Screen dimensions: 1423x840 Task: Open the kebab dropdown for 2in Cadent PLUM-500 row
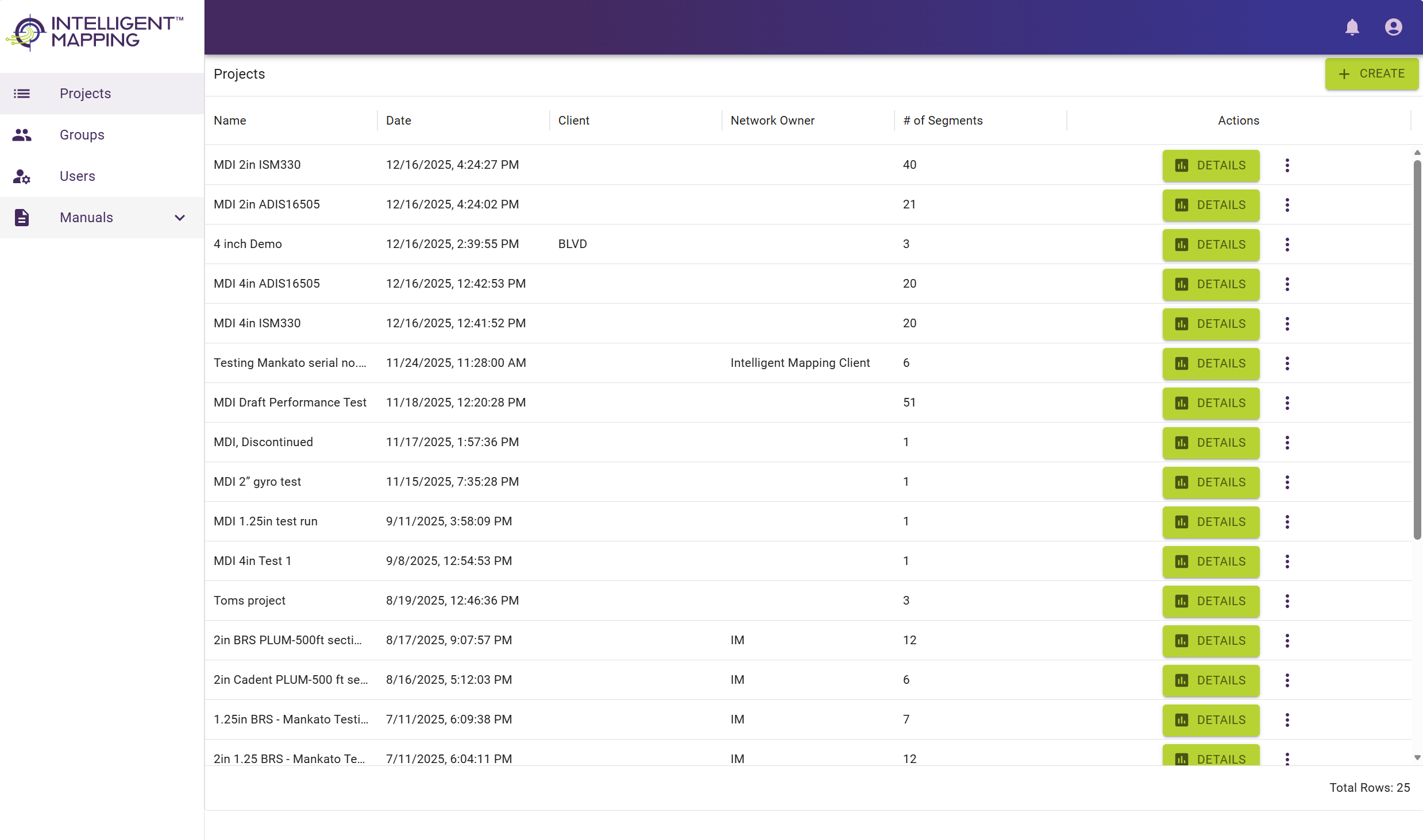click(1287, 680)
